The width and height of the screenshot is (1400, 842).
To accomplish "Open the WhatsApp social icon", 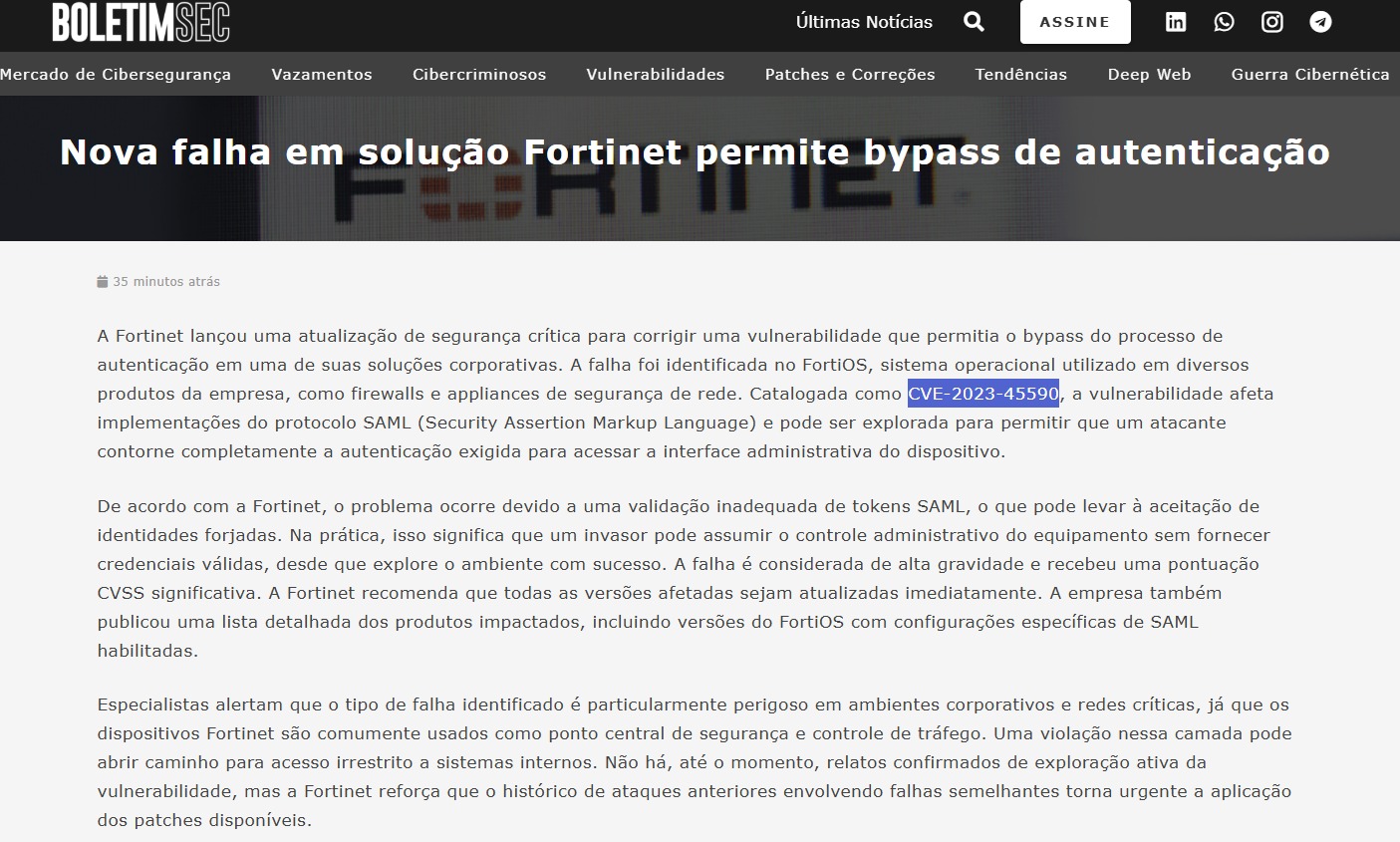I will click(x=1224, y=22).
